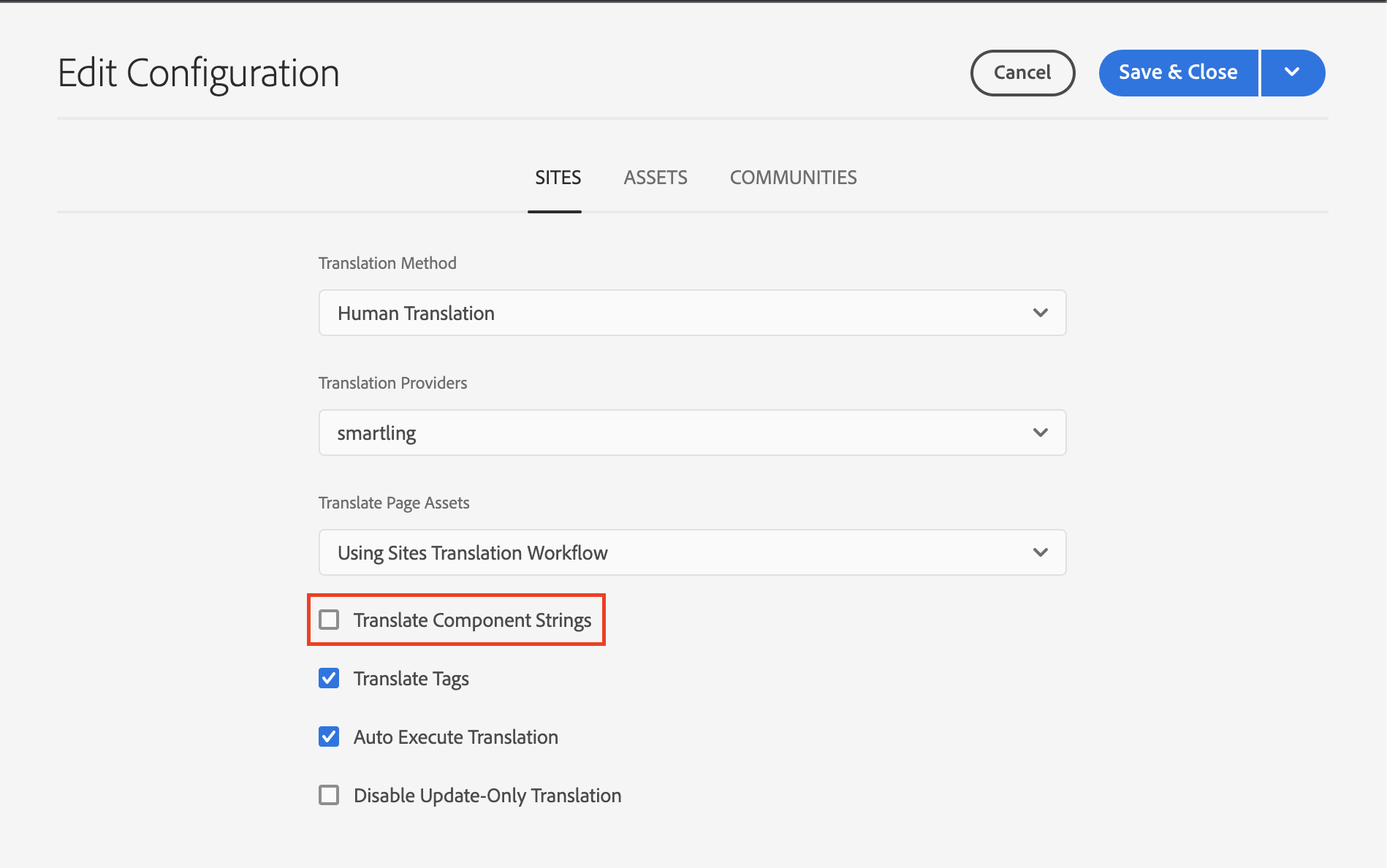
Task: Open dropdown showing Human Translation
Action: pyautogui.click(x=691, y=313)
